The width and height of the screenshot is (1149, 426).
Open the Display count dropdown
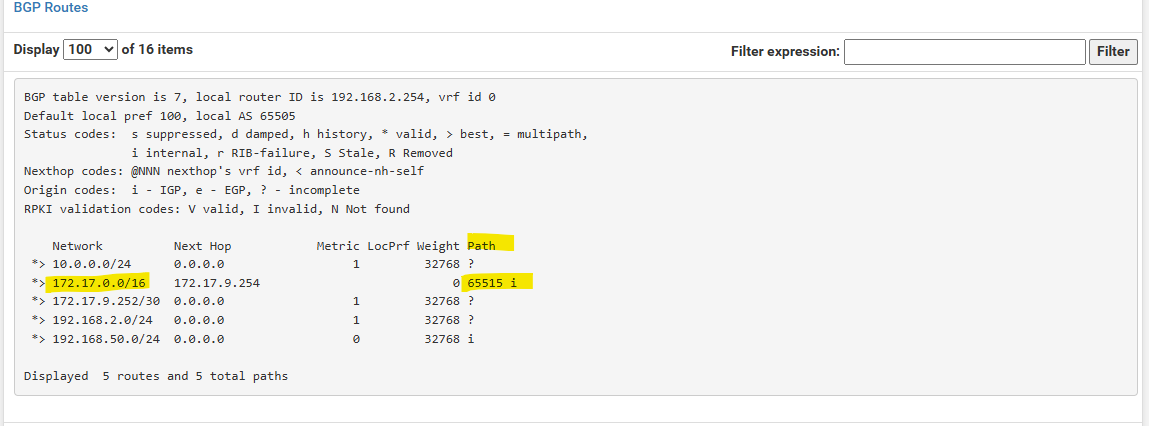click(91, 50)
